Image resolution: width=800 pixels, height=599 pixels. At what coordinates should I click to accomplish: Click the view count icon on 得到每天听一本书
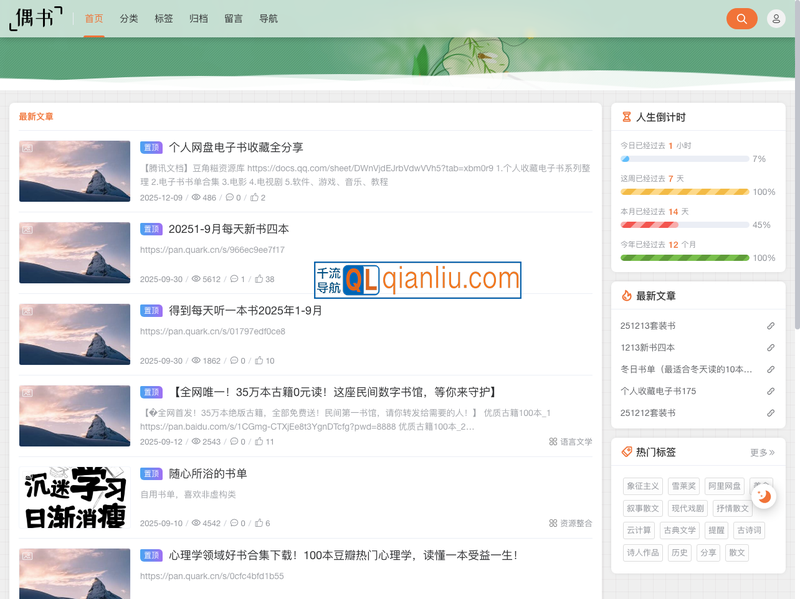[x=195, y=359]
